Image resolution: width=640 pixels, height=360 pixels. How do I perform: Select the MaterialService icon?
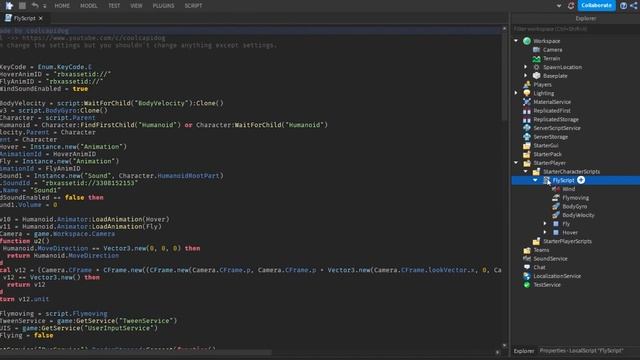pos(527,102)
